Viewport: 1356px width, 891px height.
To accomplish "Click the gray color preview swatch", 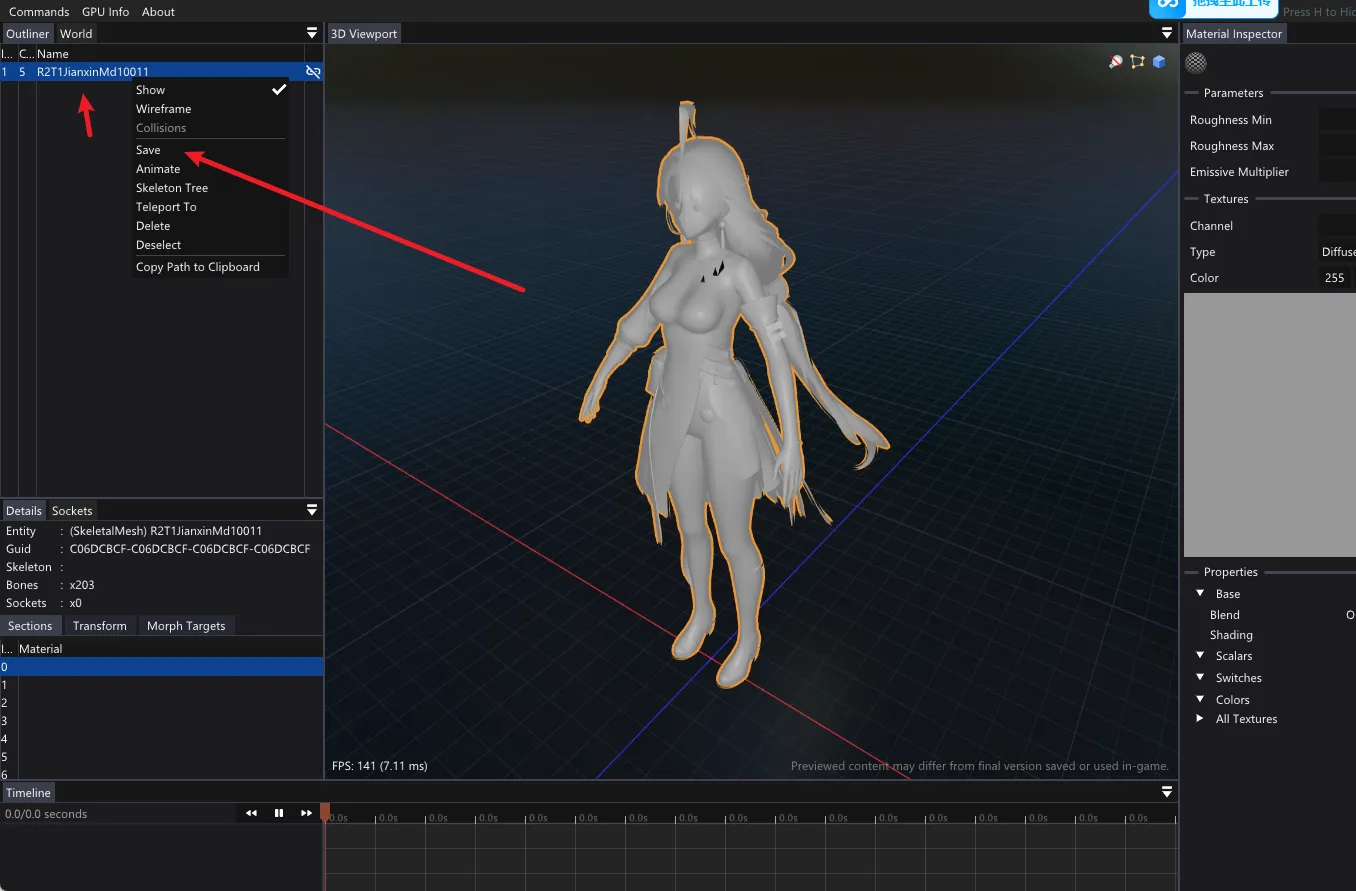I will pyautogui.click(x=1269, y=425).
